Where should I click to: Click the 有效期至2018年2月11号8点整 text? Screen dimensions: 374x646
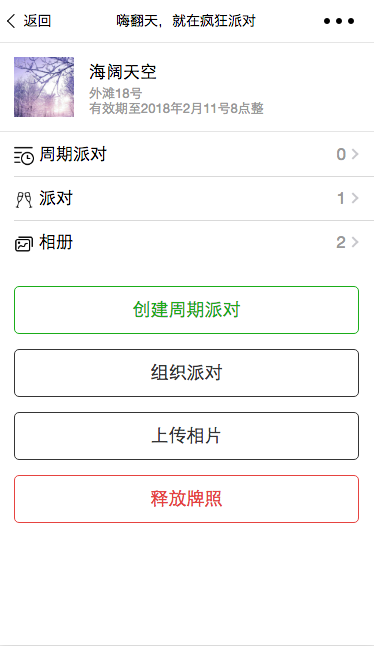176,109
